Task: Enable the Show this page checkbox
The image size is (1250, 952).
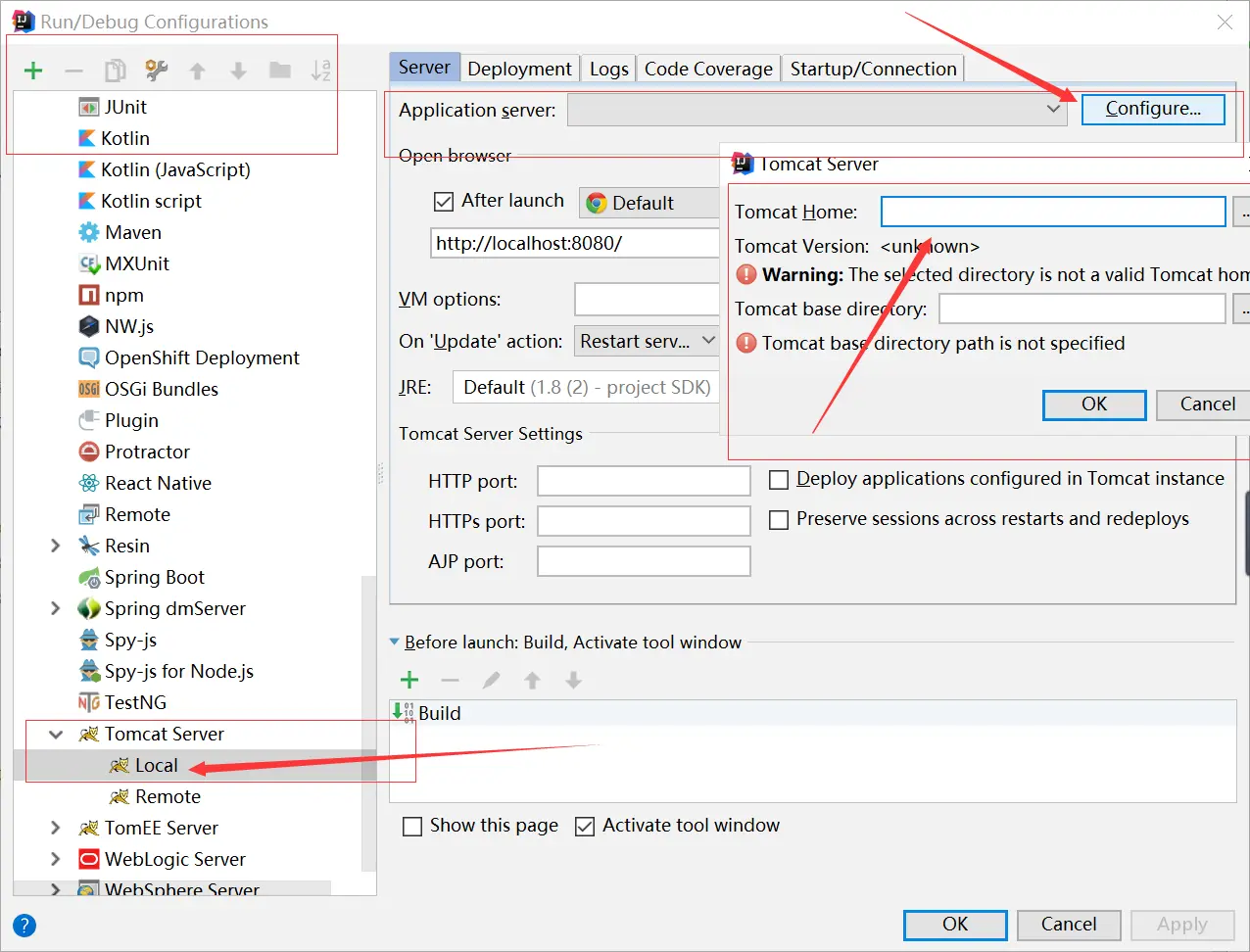Action: [x=412, y=827]
